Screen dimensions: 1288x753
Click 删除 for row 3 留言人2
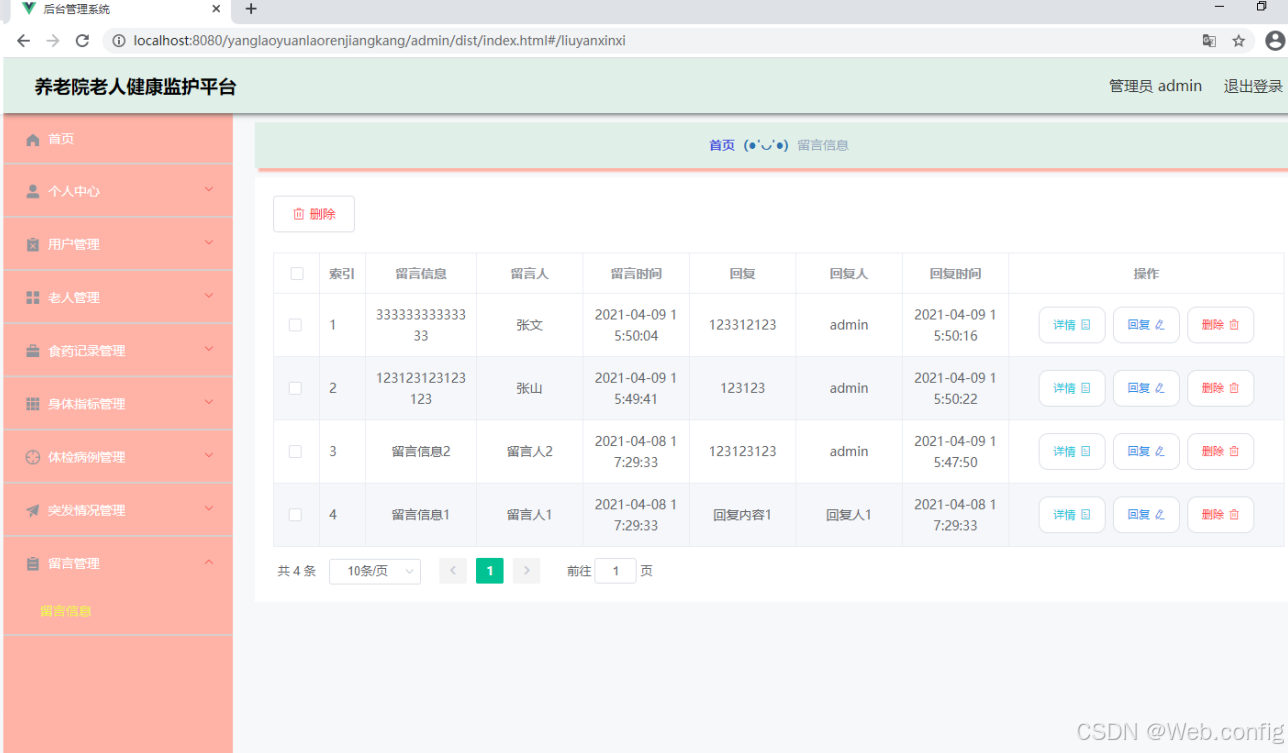1220,451
